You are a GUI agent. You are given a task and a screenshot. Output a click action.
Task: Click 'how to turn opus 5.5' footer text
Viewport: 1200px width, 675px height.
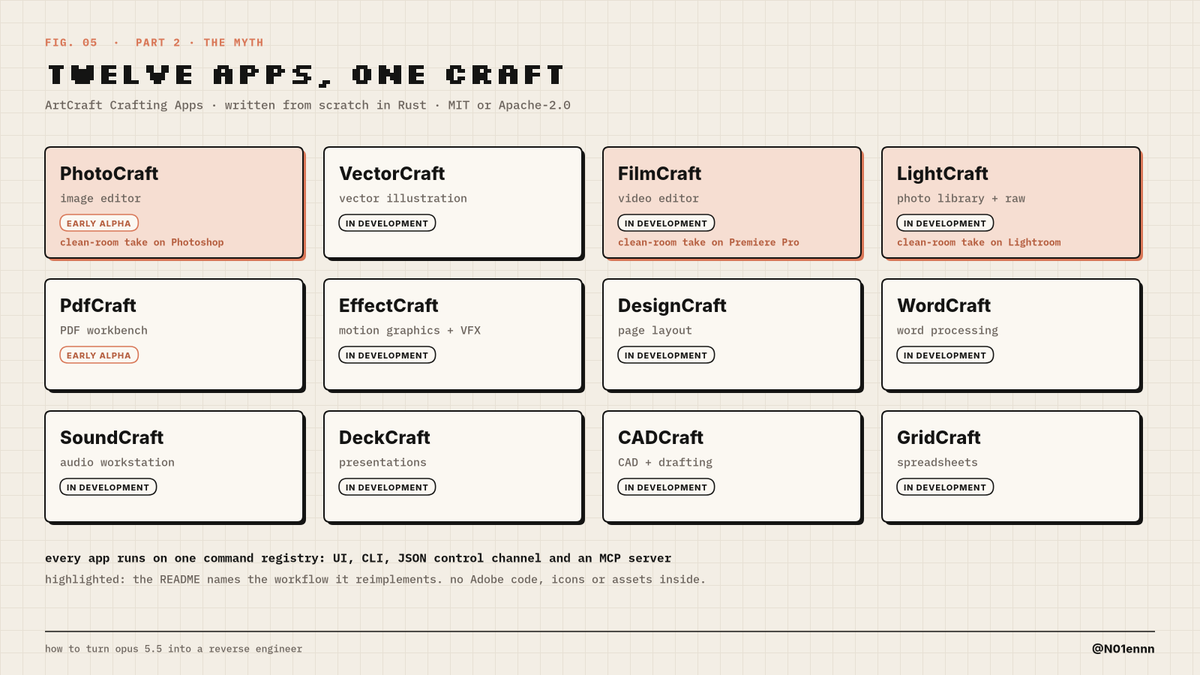173,649
